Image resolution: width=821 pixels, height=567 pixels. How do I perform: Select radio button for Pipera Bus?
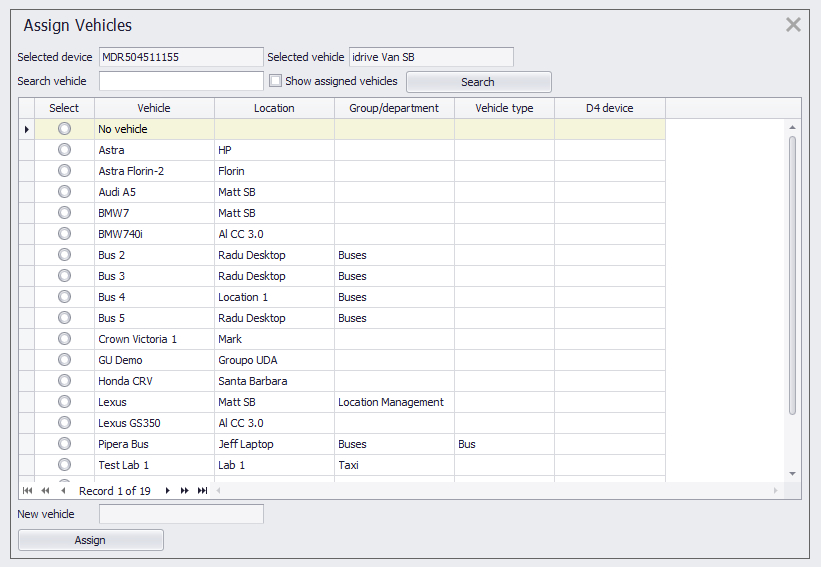(x=65, y=444)
